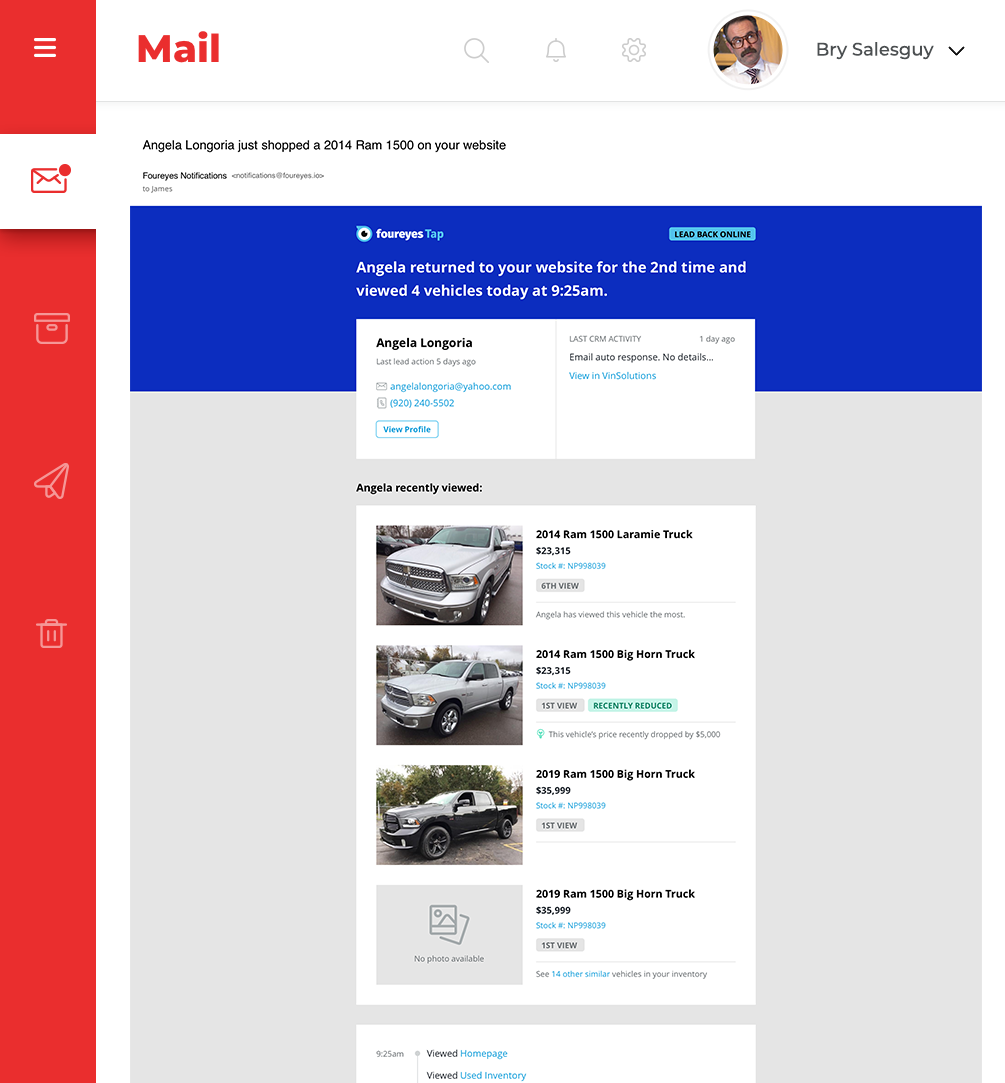Click Foureyes Notifications sender name

coord(184,175)
